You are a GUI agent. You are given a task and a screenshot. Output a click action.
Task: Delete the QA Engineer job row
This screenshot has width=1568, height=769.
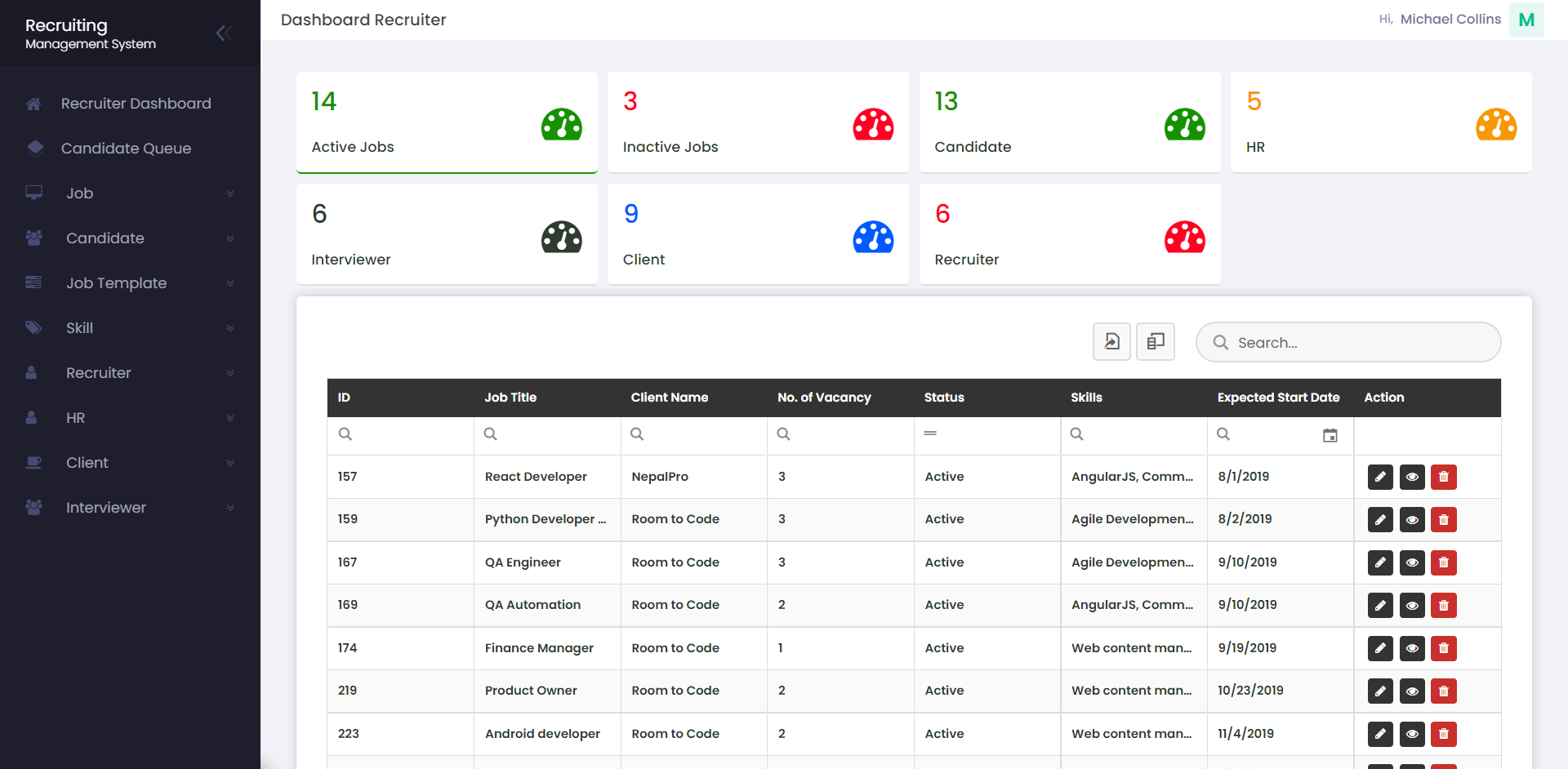1443,562
